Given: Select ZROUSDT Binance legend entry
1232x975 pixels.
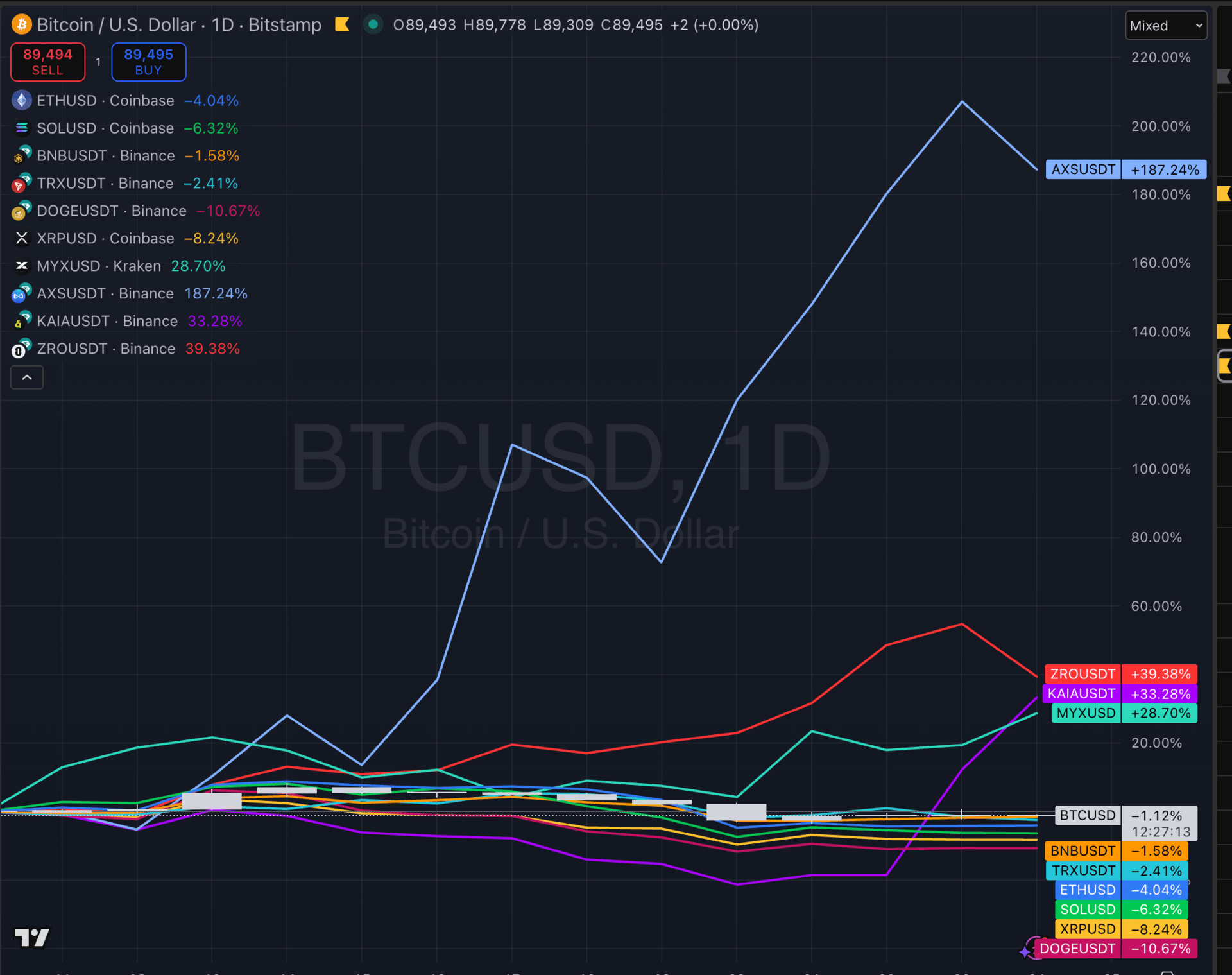Looking at the screenshot, I should pyautogui.click(x=106, y=349).
